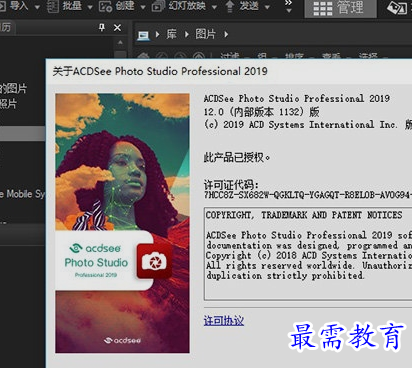412x368 pixels.
Task: Show more toolbar items via overflow chevron
Action: tap(288, 6)
